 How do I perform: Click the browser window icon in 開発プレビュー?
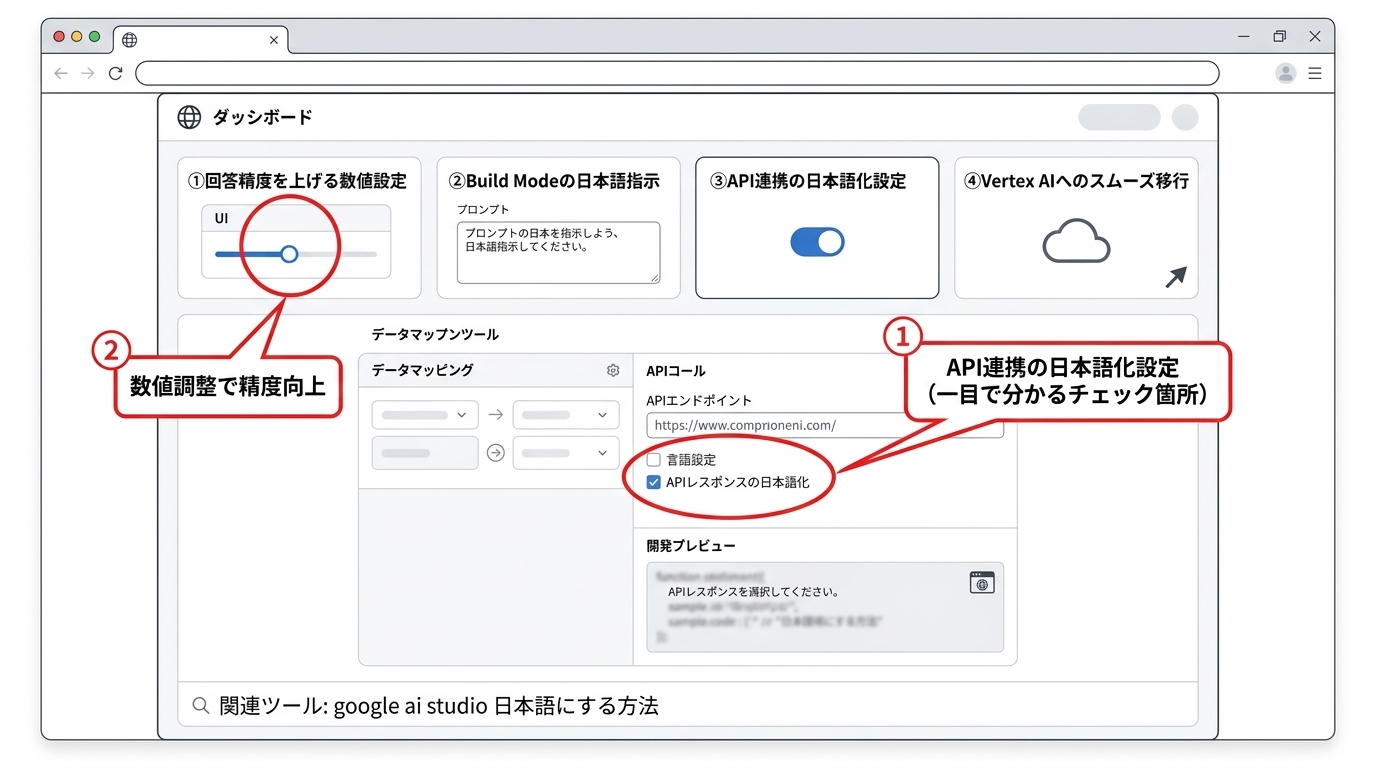pyautogui.click(x=981, y=582)
